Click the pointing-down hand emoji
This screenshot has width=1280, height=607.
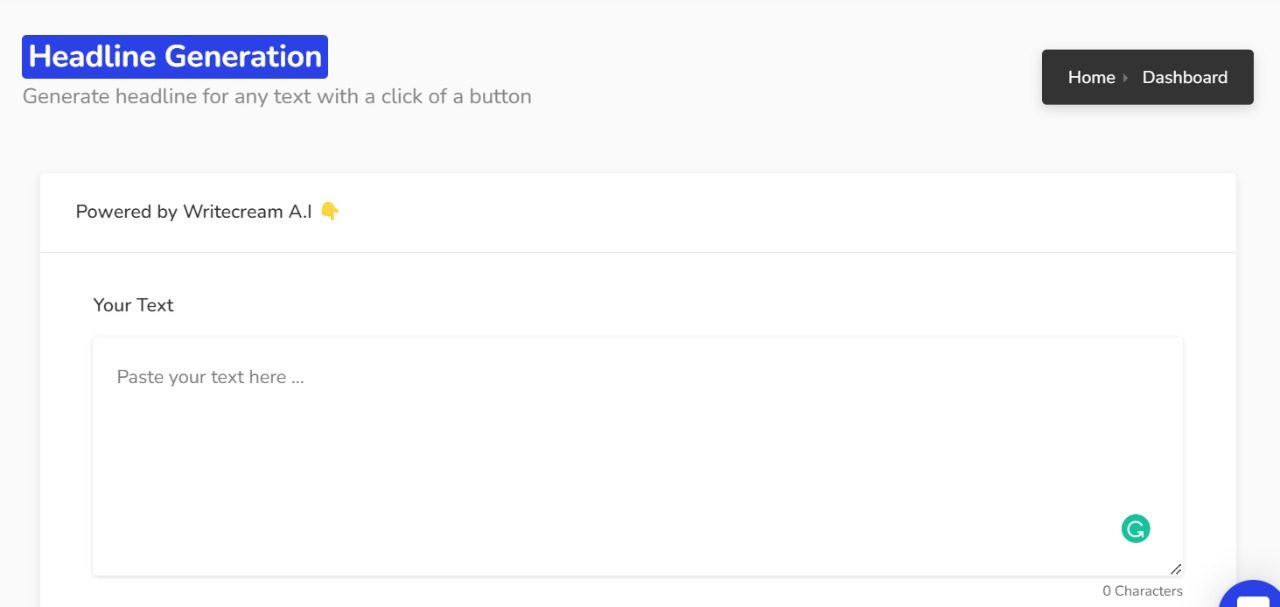coord(330,211)
